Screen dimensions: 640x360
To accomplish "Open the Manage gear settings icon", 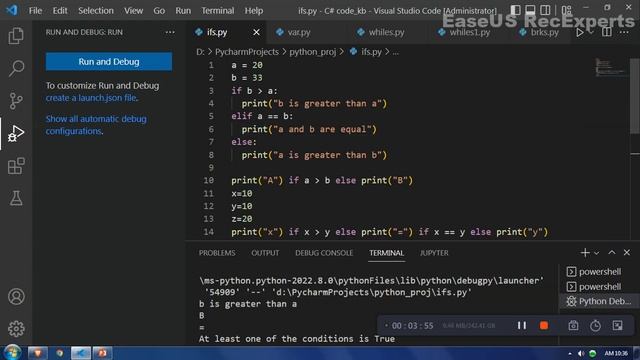I will tap(16, 329).
